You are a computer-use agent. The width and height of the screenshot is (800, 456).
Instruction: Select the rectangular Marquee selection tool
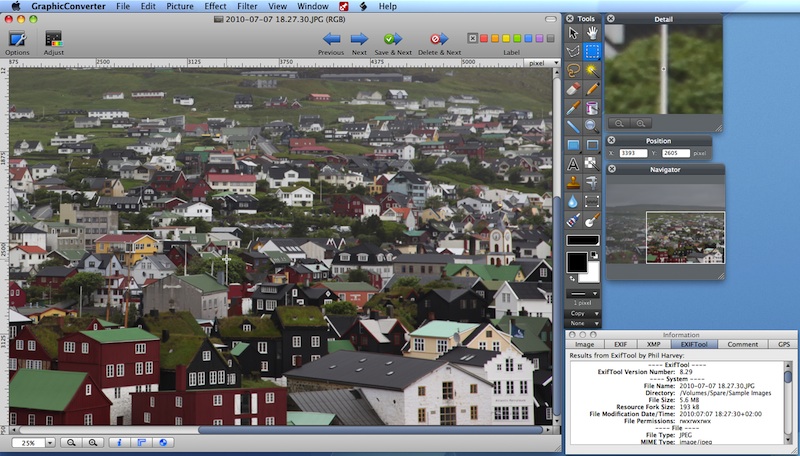(592, 50)
